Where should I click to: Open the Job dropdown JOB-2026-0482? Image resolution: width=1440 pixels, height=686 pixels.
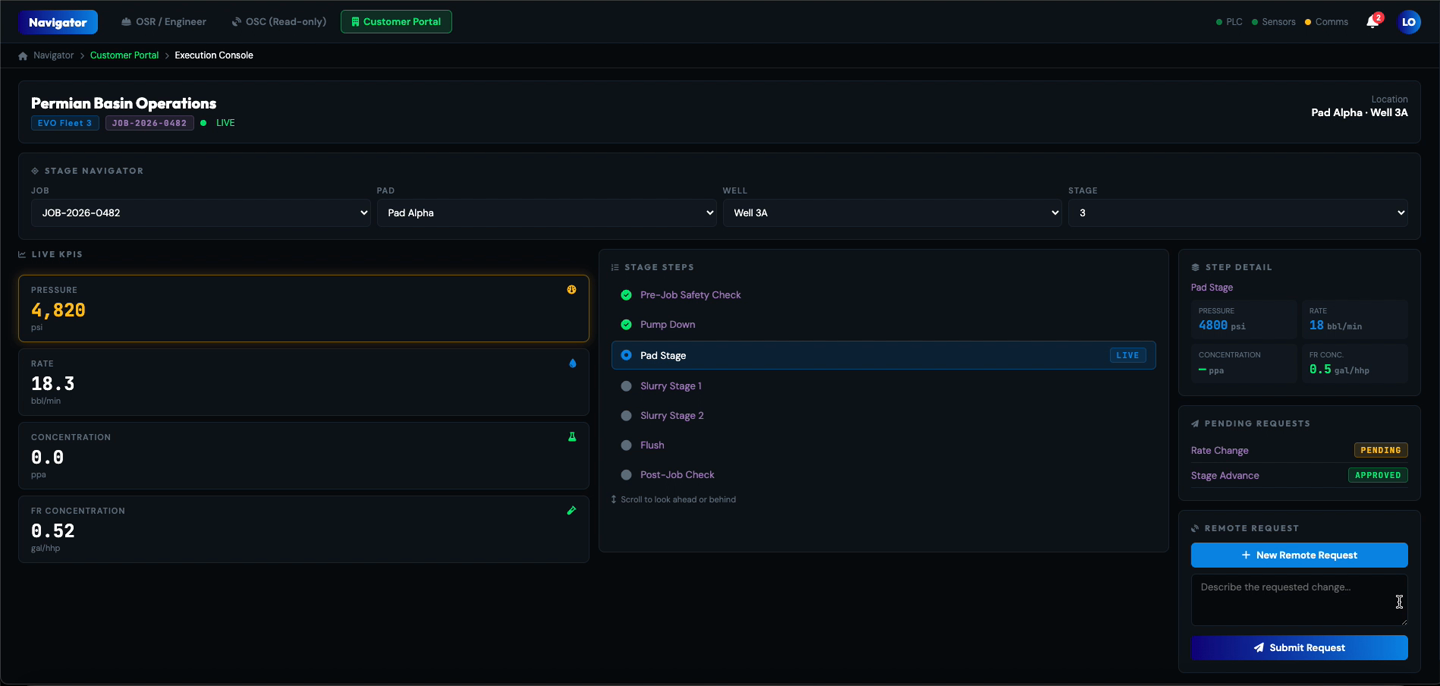click(201, 213)
